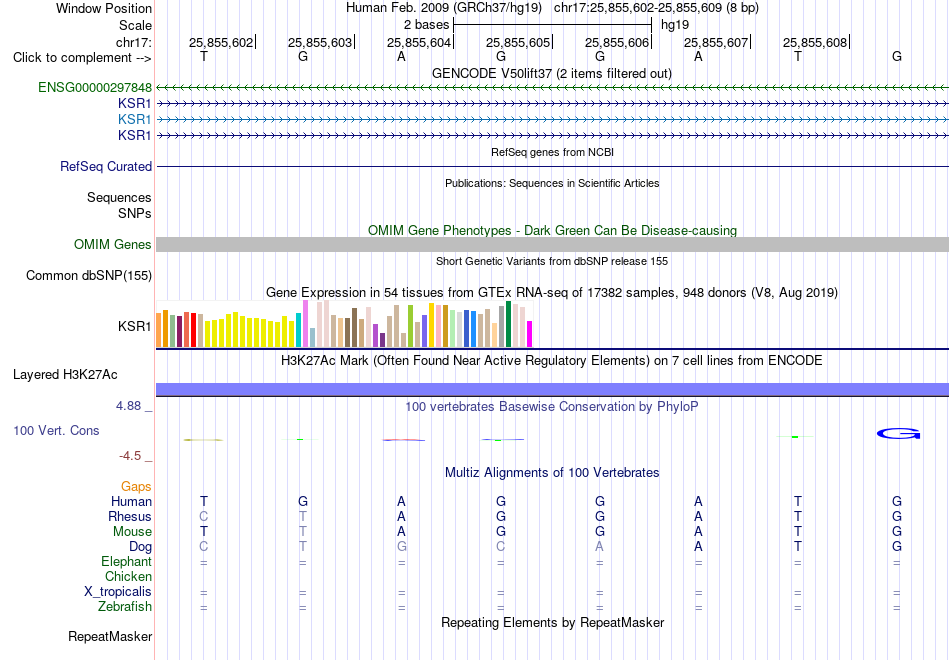Click the 'Click to complement -->' label
The image size is (950, 660).
(x=82, y=58)
